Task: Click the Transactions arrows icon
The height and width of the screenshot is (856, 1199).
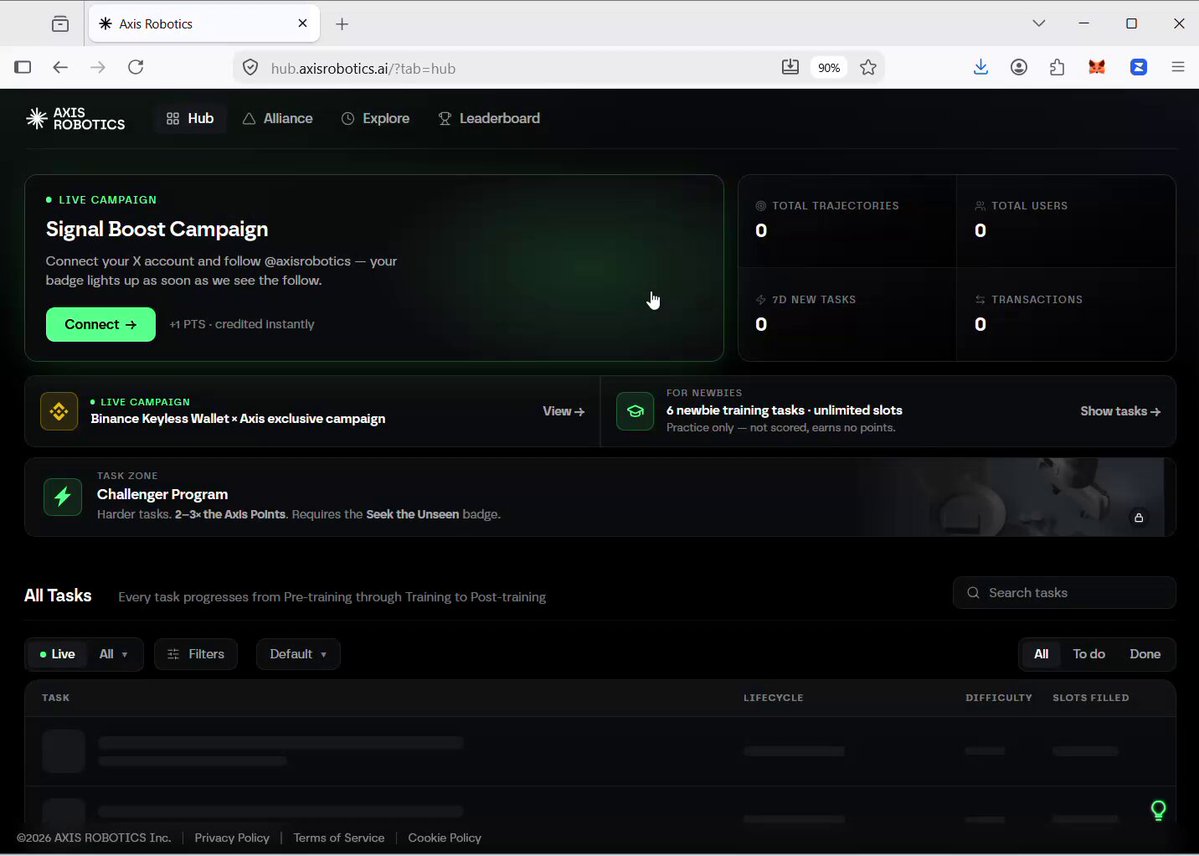Action: tap(980, 300)
